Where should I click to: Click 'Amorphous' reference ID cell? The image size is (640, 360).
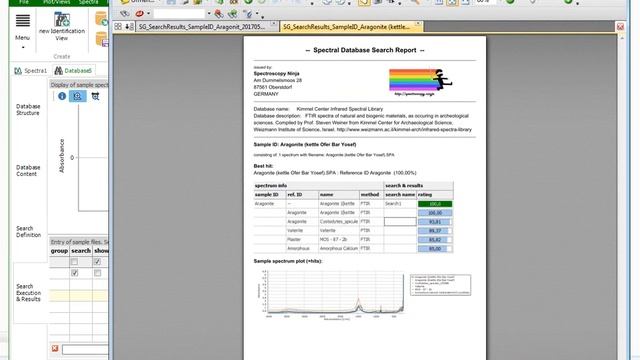[298, 249]
